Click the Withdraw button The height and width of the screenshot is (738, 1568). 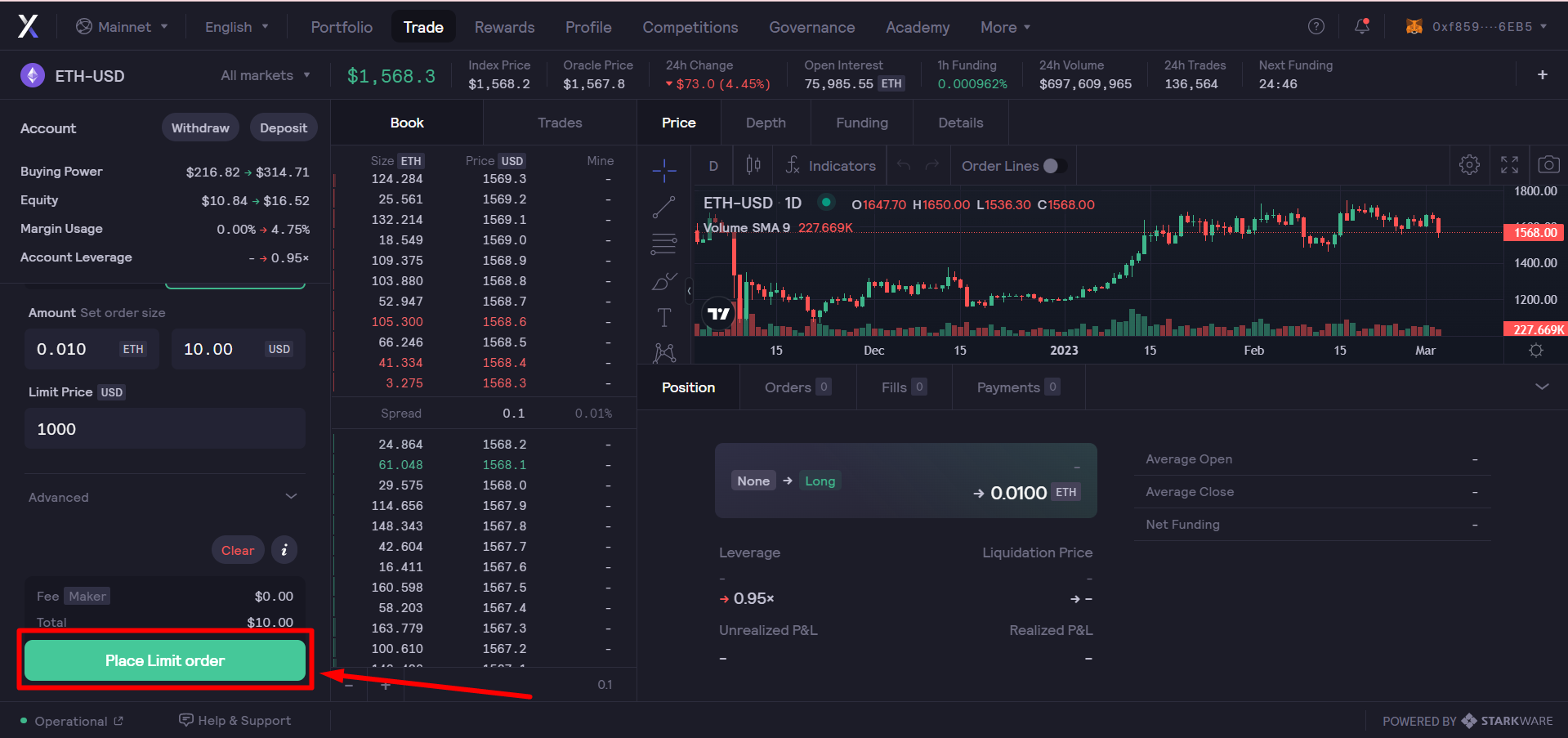[200, 127]
